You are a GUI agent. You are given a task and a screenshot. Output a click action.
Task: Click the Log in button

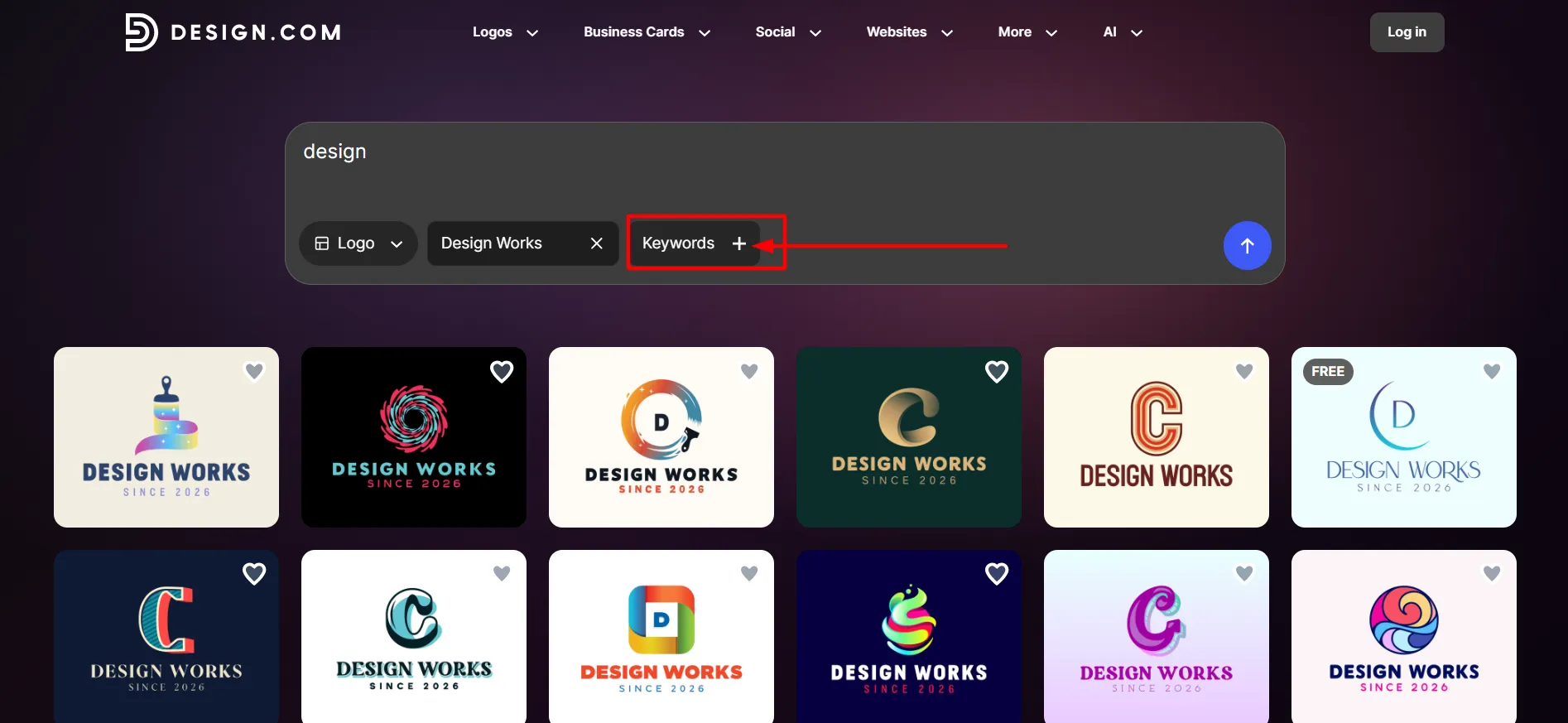tap(1407, 32)
